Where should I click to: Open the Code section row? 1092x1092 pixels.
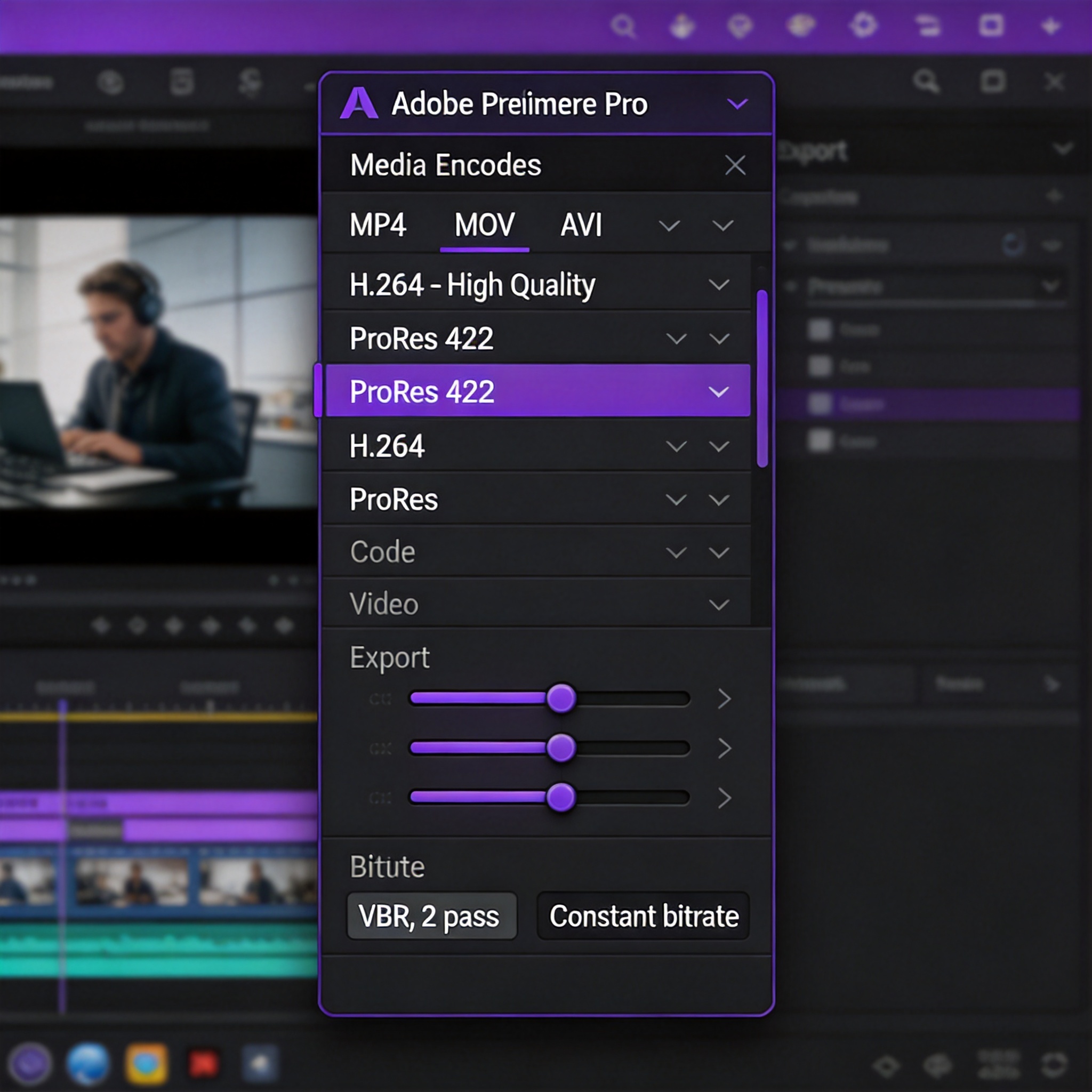[536, 552]
